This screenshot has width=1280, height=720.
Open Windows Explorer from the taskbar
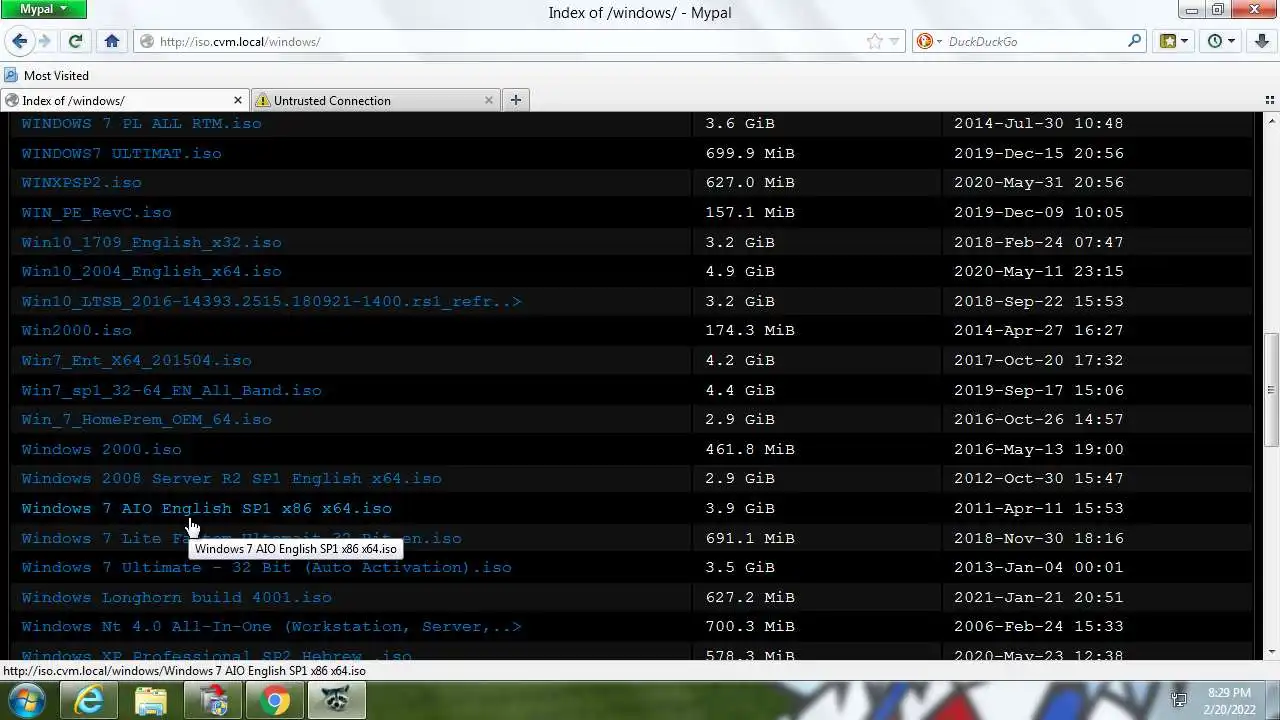(x=151, y=700)
